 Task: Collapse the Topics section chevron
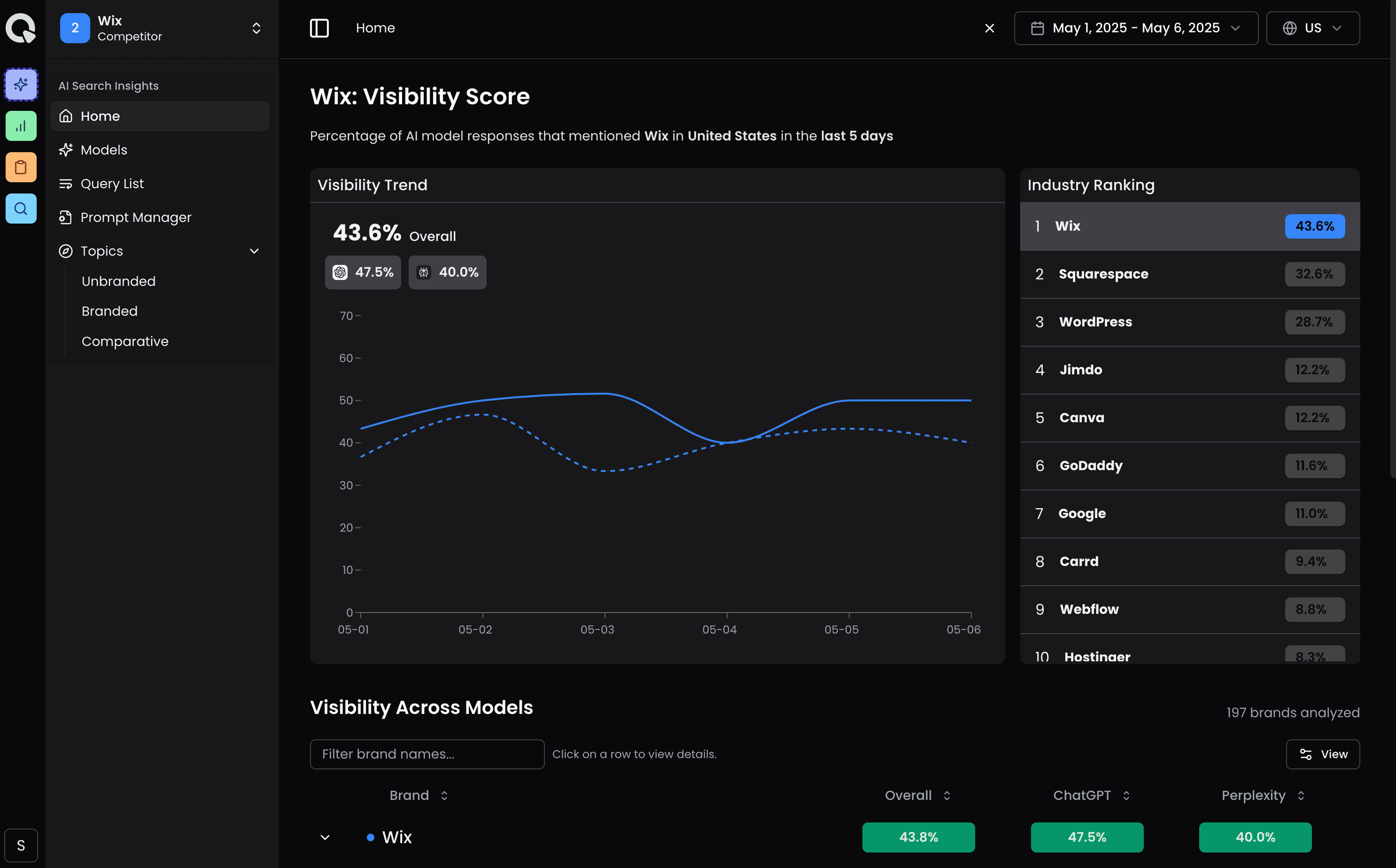click(254, 251)
